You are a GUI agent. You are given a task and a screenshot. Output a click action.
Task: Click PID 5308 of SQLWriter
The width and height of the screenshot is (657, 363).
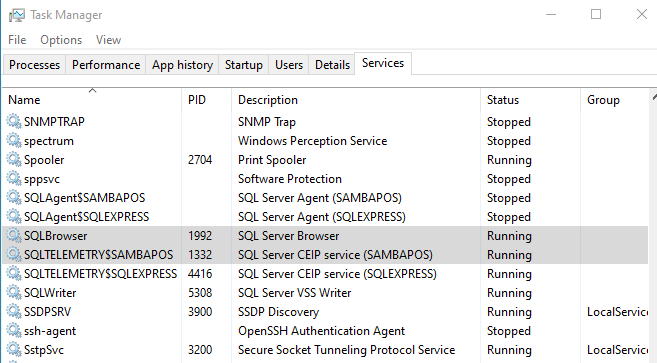coord(200,293)
